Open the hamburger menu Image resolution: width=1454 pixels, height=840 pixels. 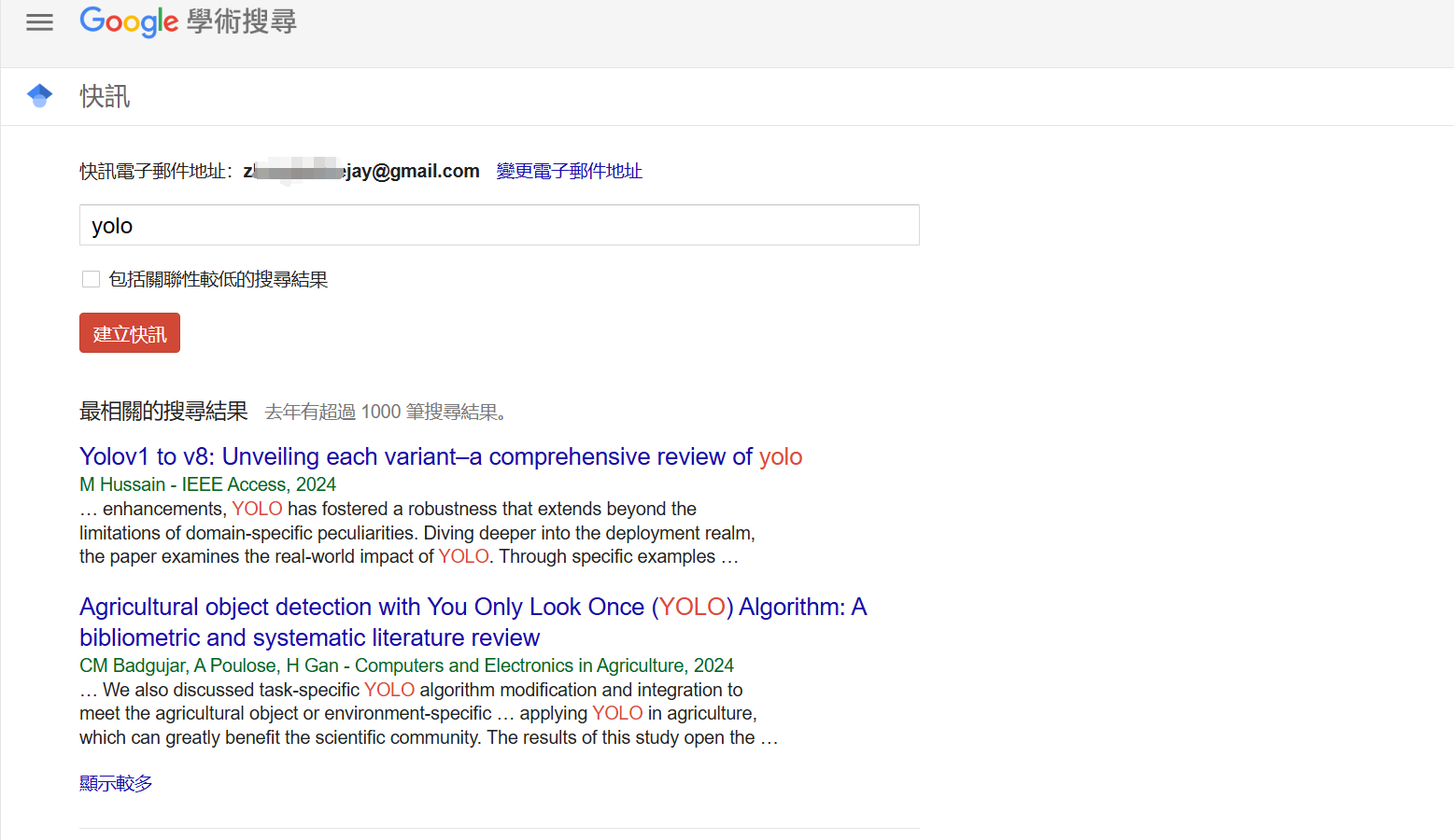click(x=39, y=22)
